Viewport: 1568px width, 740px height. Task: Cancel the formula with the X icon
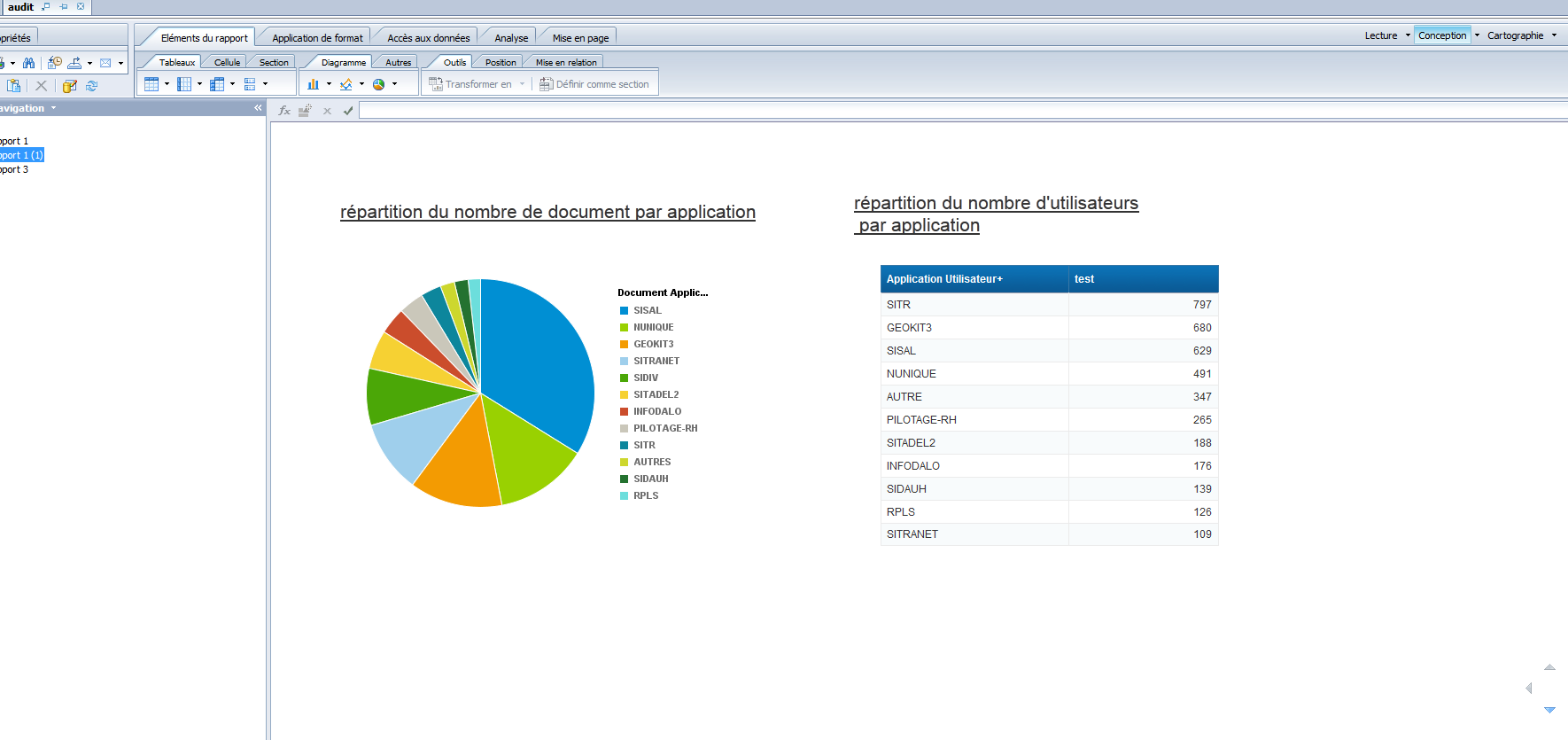click(327, 111)
